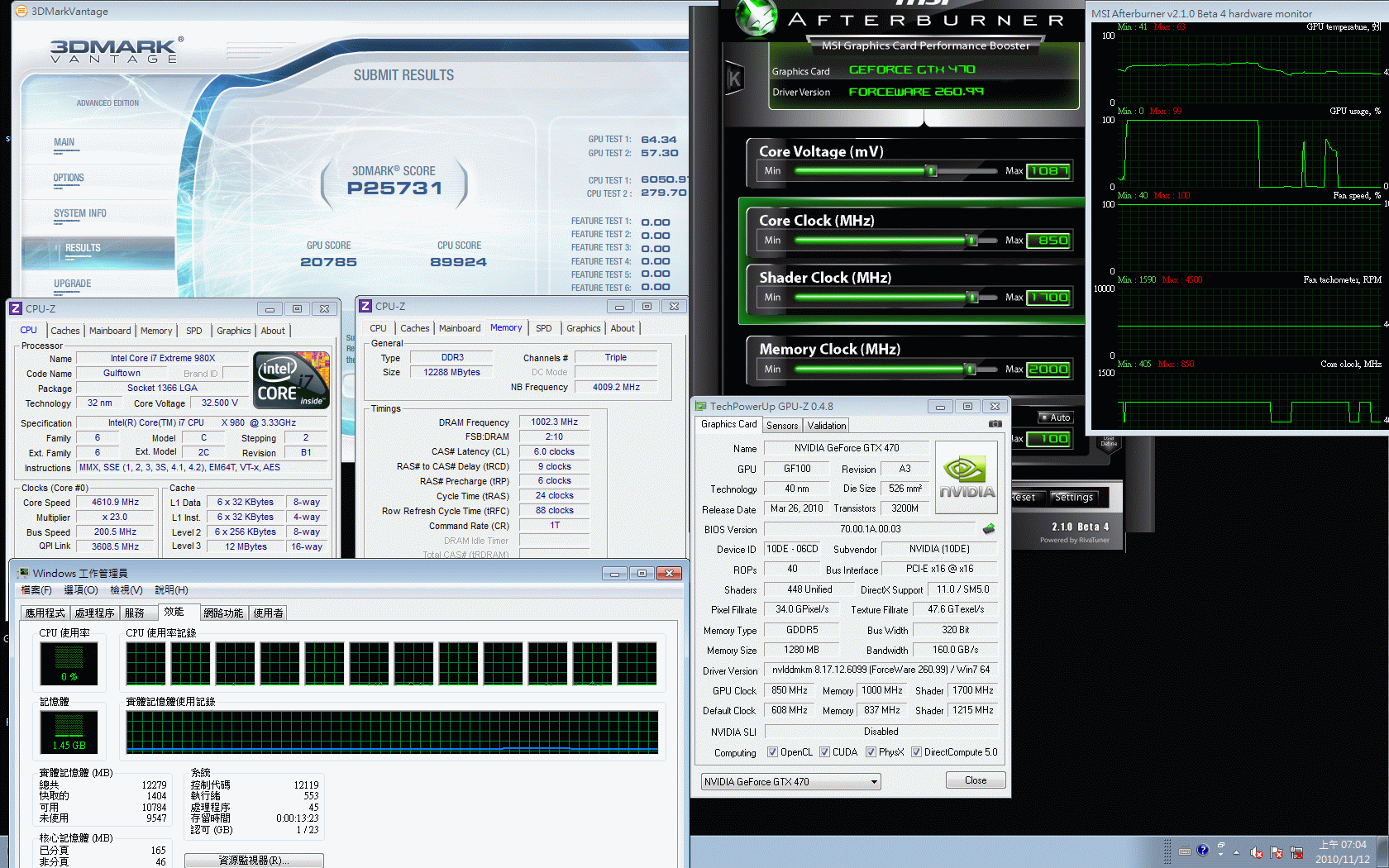Click keyboard input method icon
The height and width of the screenshot is (868, 1389).
1184,851
